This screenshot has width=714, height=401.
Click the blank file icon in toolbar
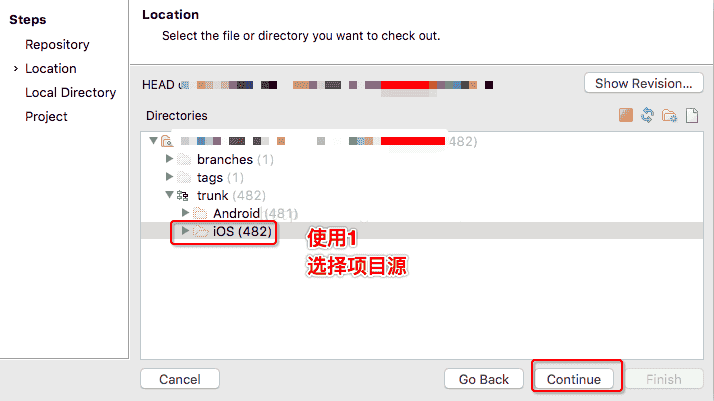(691, 116)
